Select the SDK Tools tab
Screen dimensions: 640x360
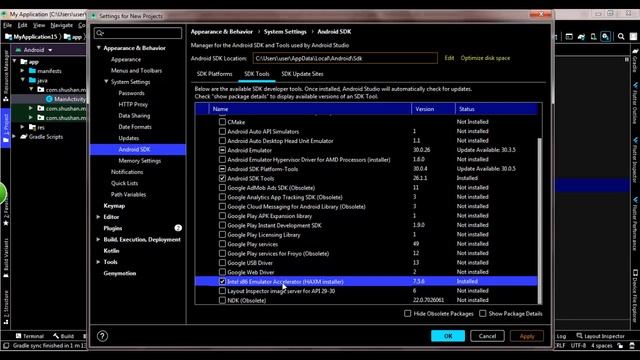coord(257,74)
